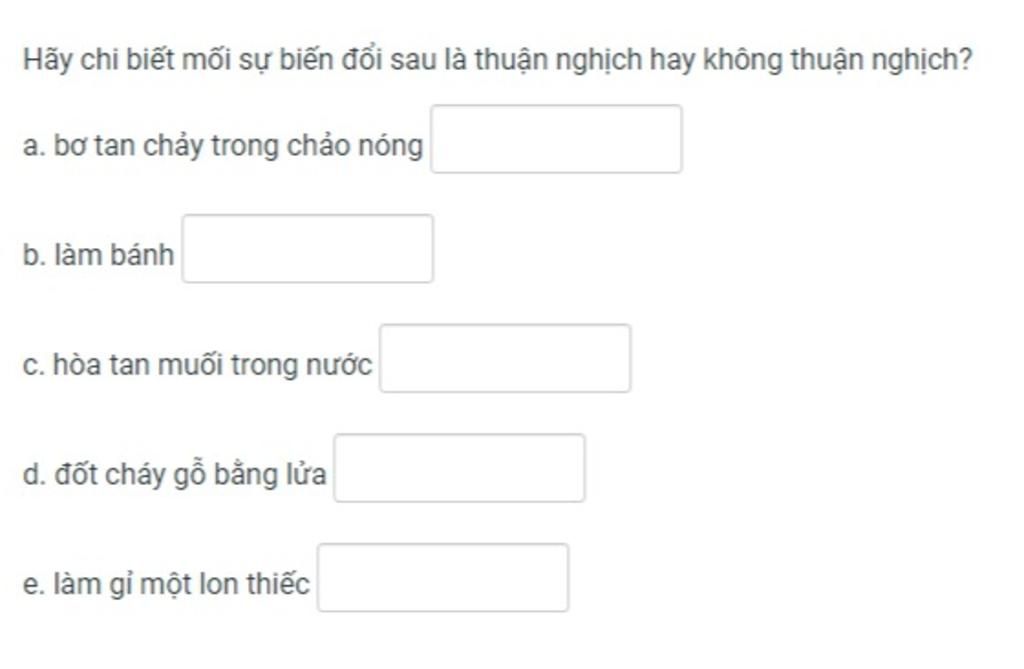Click the item letter 'e.'
The height and width of the screenshot is (669, 1024).
pos(33,585)
